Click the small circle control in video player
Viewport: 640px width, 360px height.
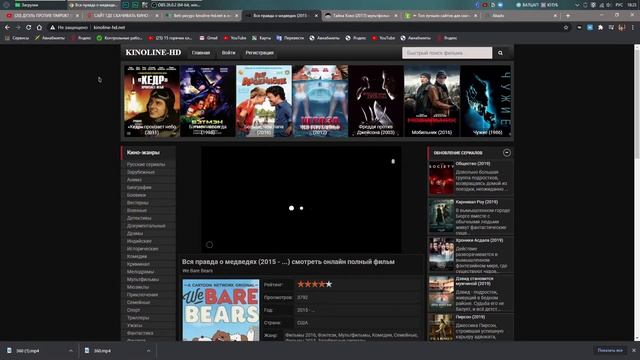(x=209, y=244)
